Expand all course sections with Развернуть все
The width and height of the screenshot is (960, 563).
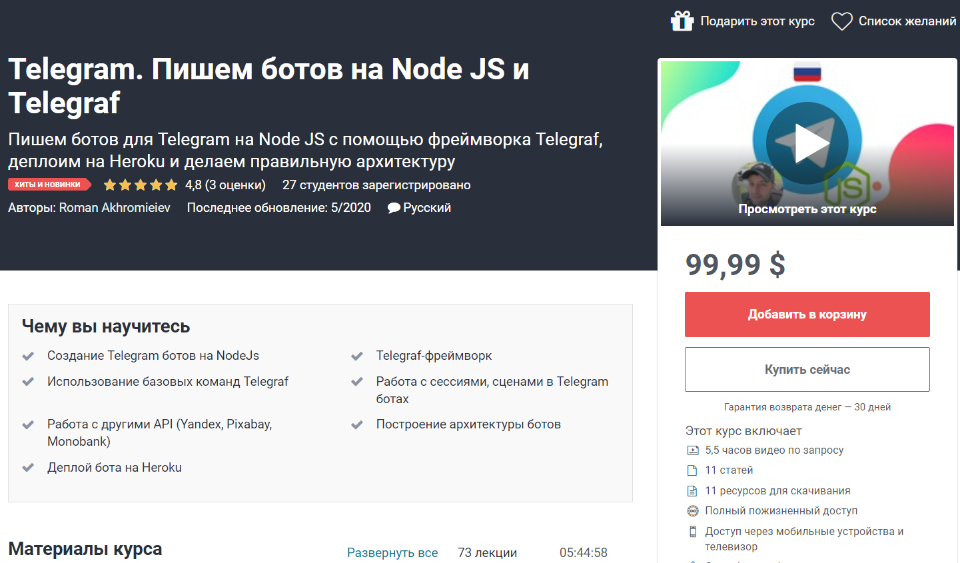(x=392, y=553)
